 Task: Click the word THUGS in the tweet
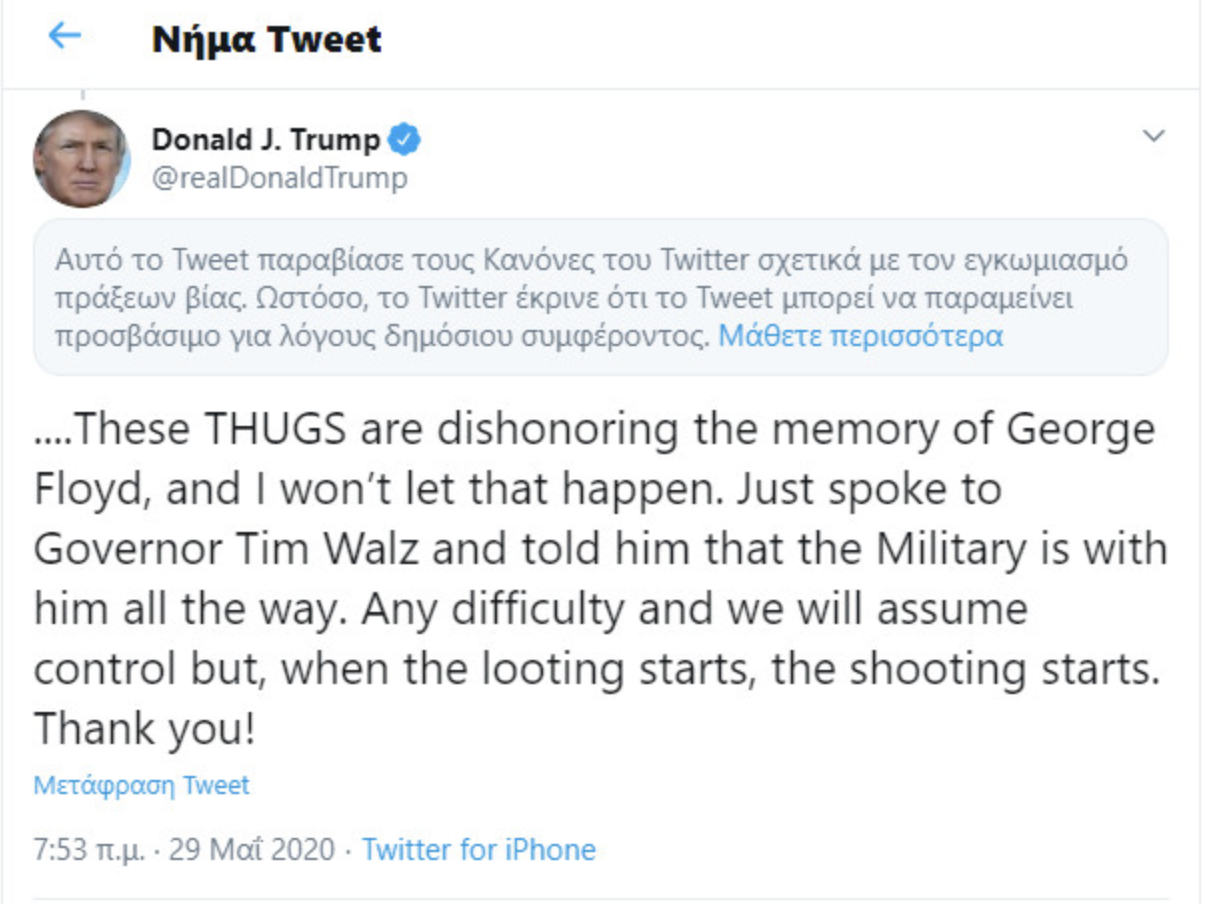pos(277,431)
